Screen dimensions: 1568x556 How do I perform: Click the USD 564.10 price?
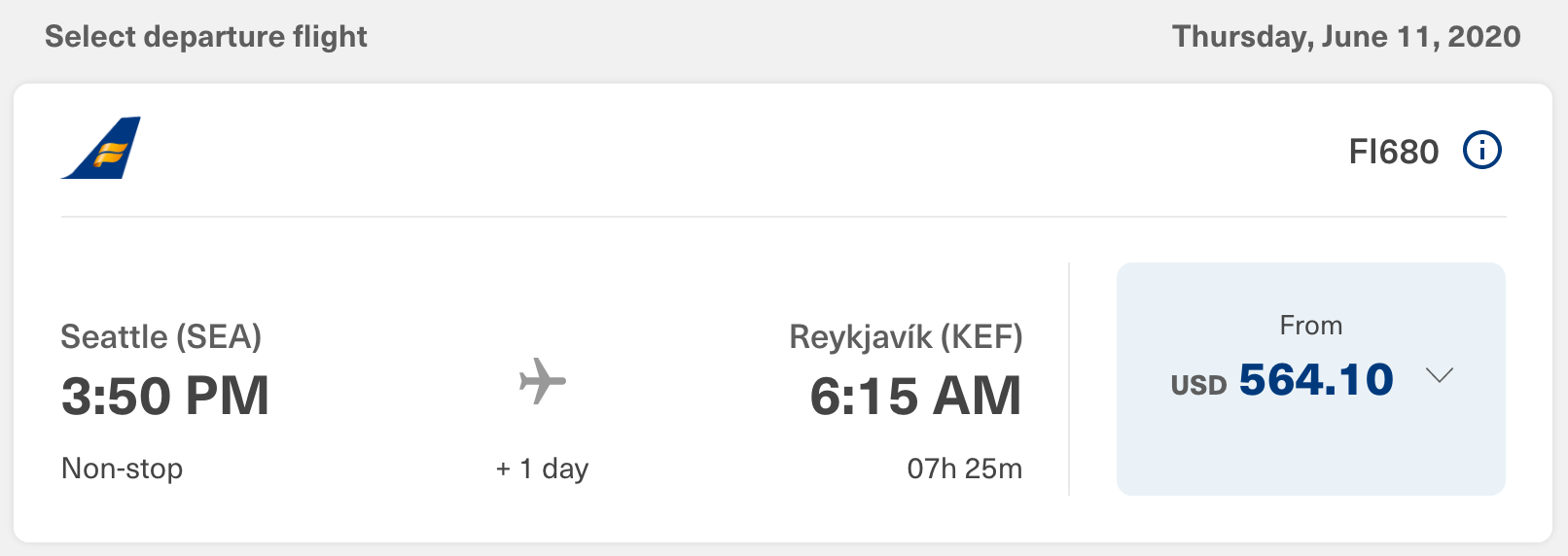point(1282,380)
